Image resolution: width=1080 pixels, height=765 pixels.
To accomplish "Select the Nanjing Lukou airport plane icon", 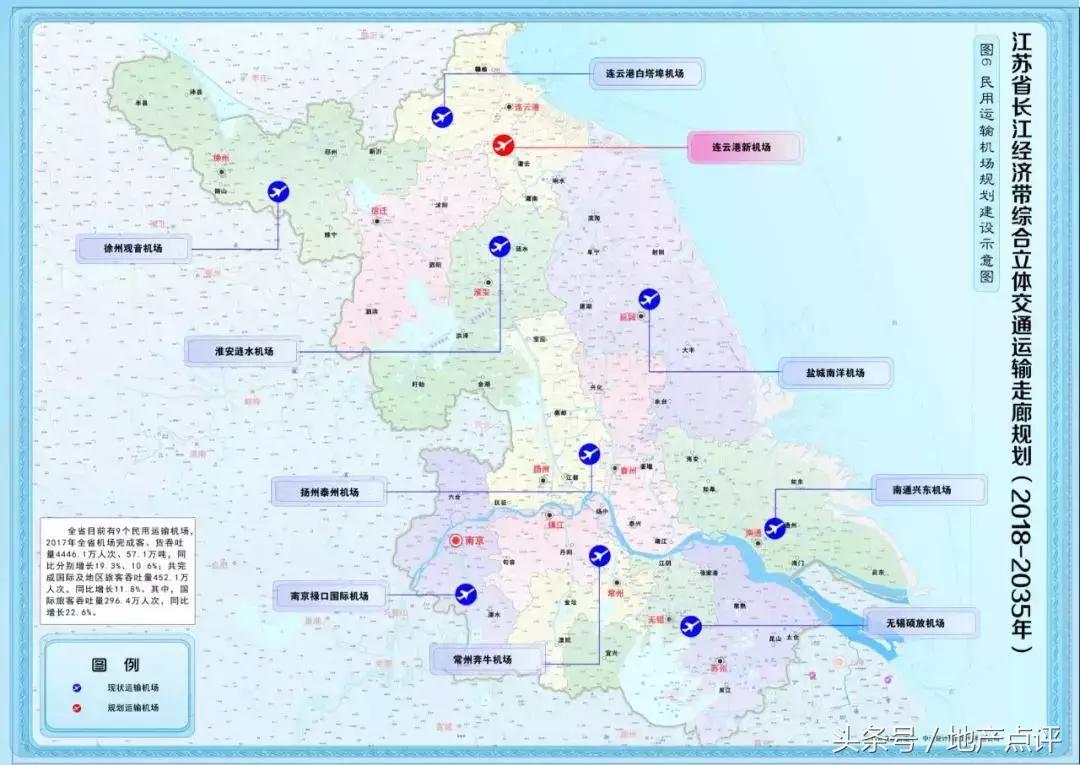I will click(465, 594).
